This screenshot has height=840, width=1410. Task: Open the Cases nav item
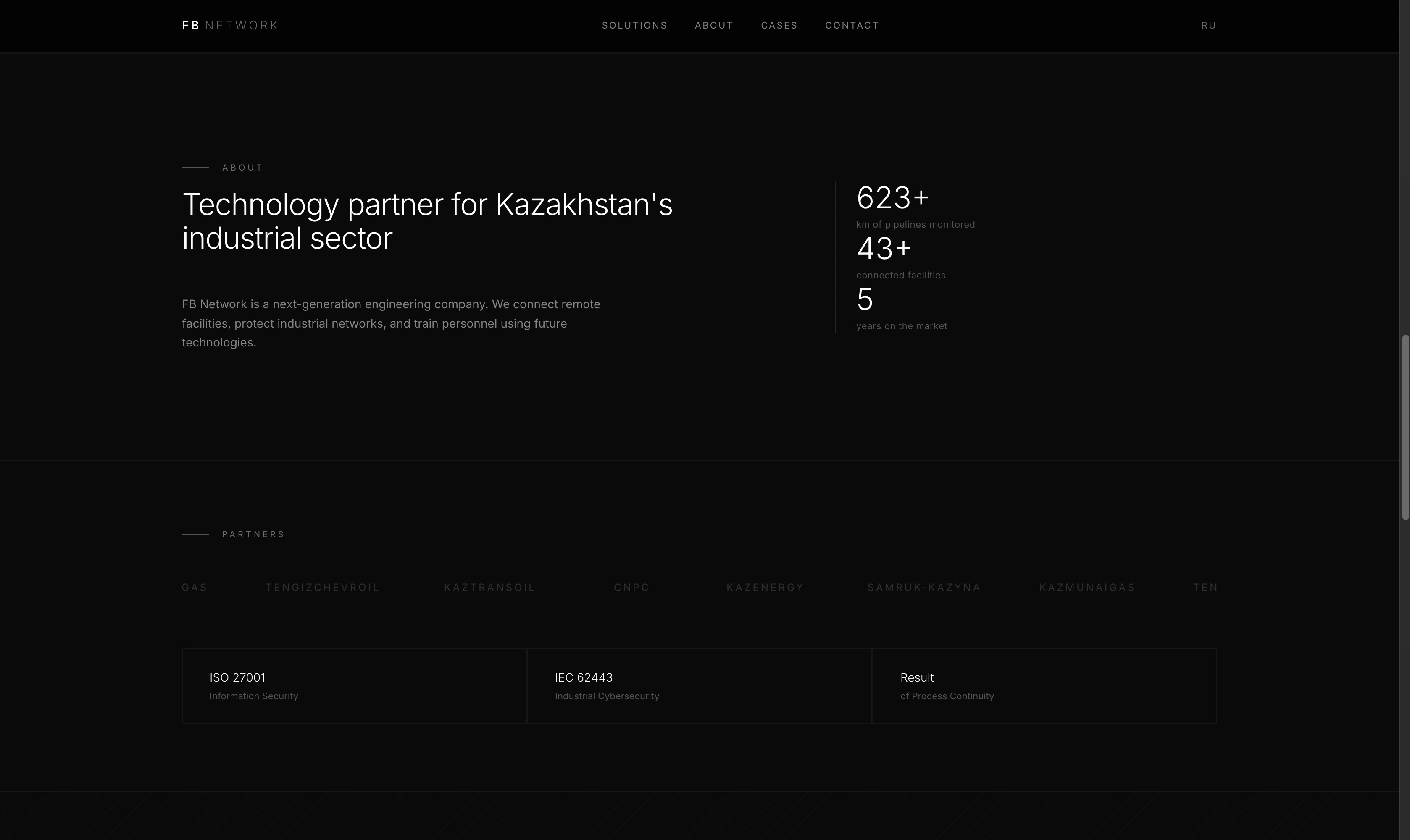click(x=779, y=26)
